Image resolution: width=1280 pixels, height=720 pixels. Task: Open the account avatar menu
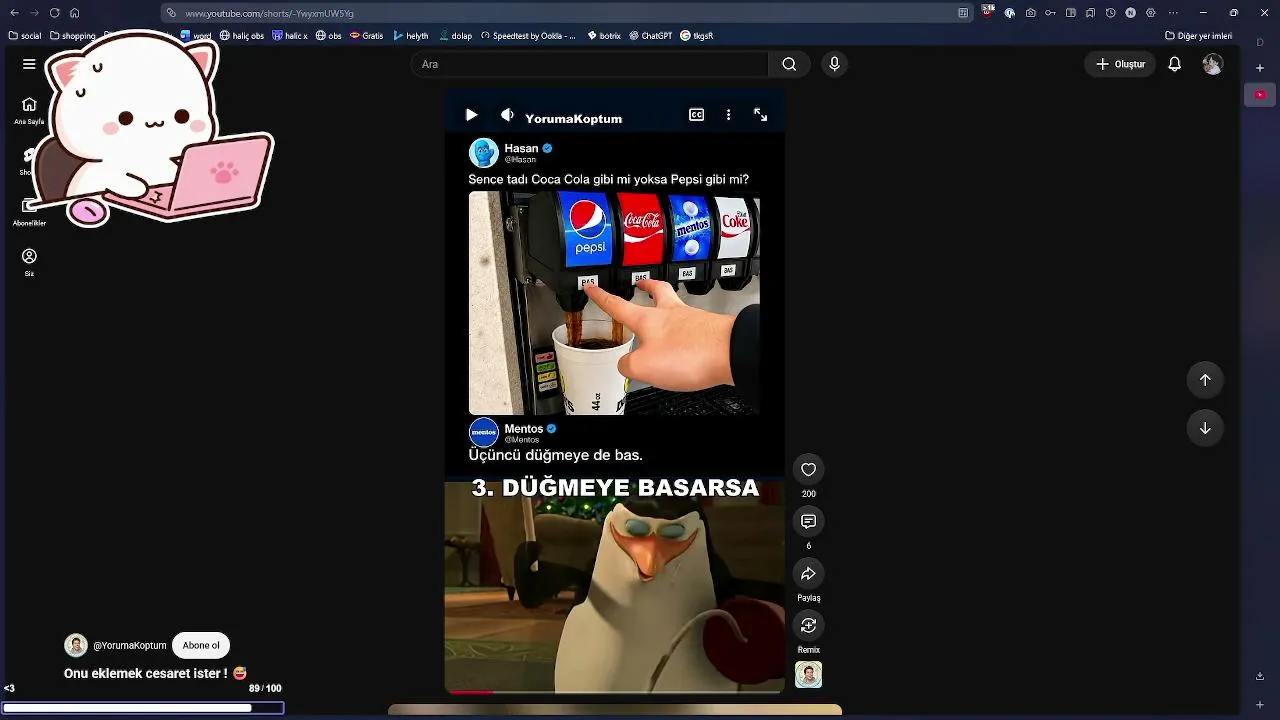(x=1213, y=64)
